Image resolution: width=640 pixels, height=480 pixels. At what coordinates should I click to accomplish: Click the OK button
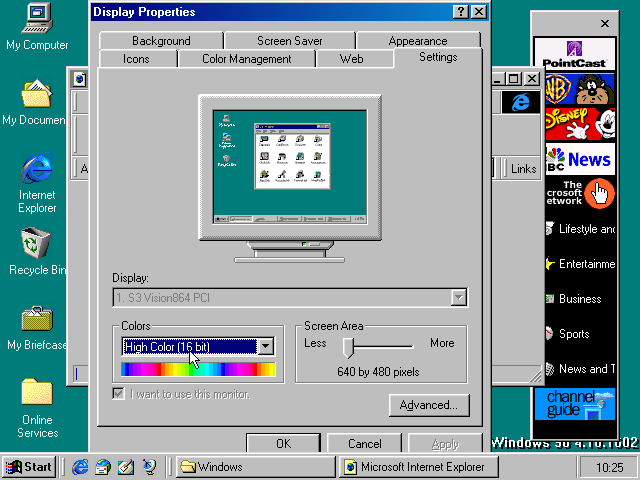pyautogui.click(x=283, y=443)
